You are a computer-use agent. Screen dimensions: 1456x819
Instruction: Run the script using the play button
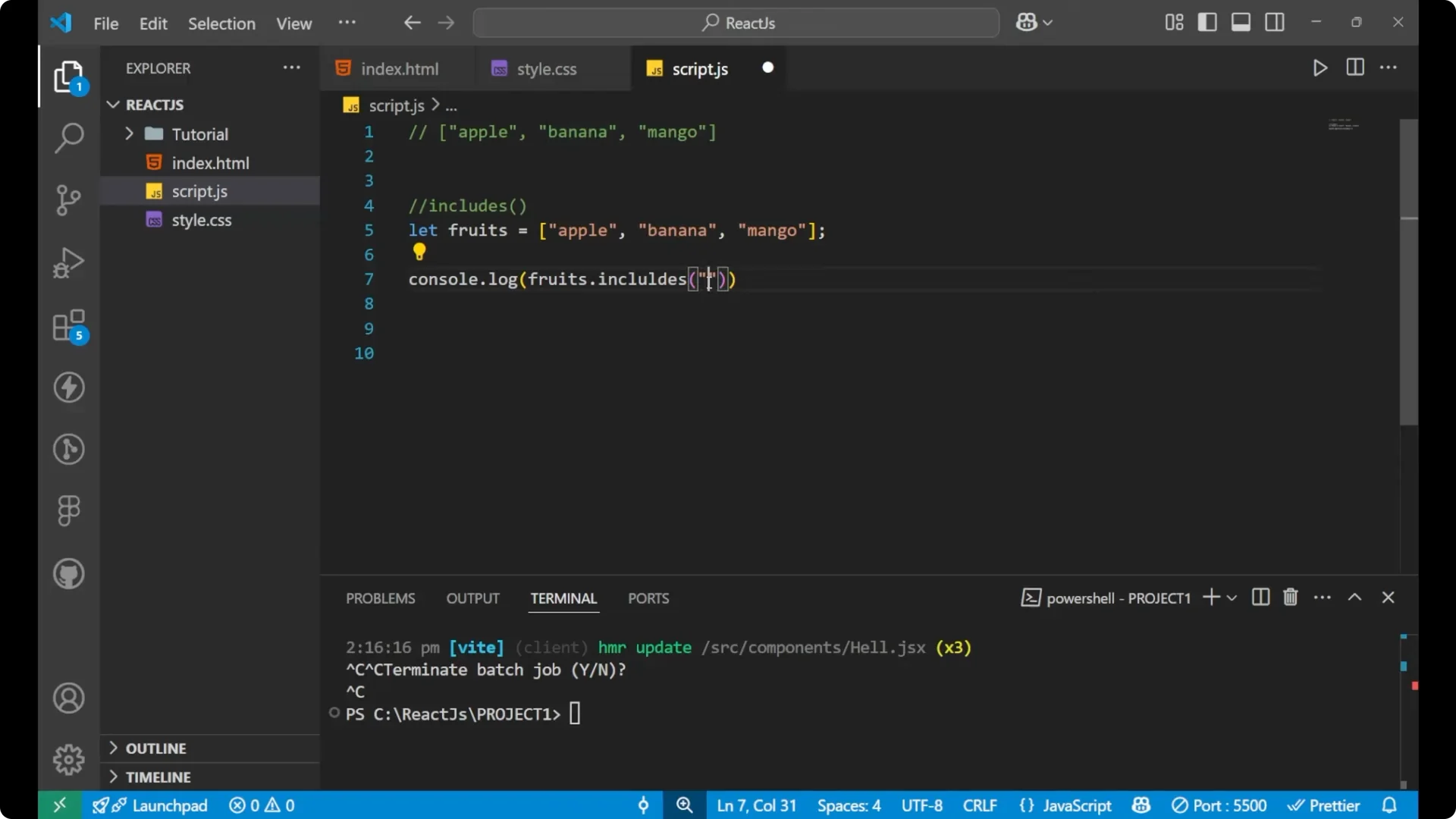point(1319,67)
